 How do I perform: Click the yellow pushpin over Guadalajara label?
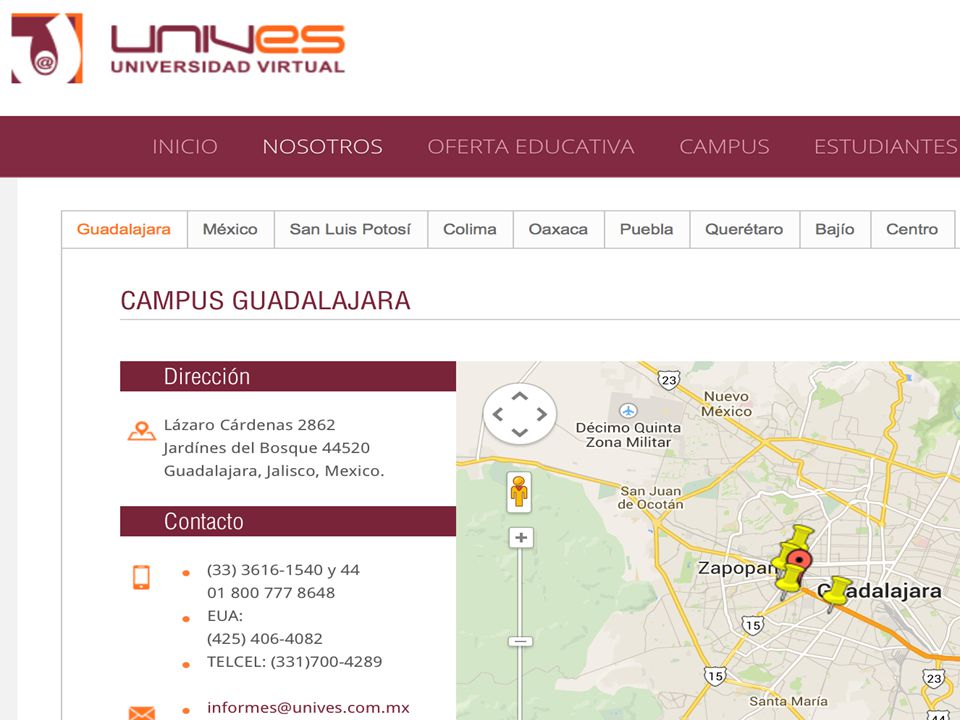[836, 593]
